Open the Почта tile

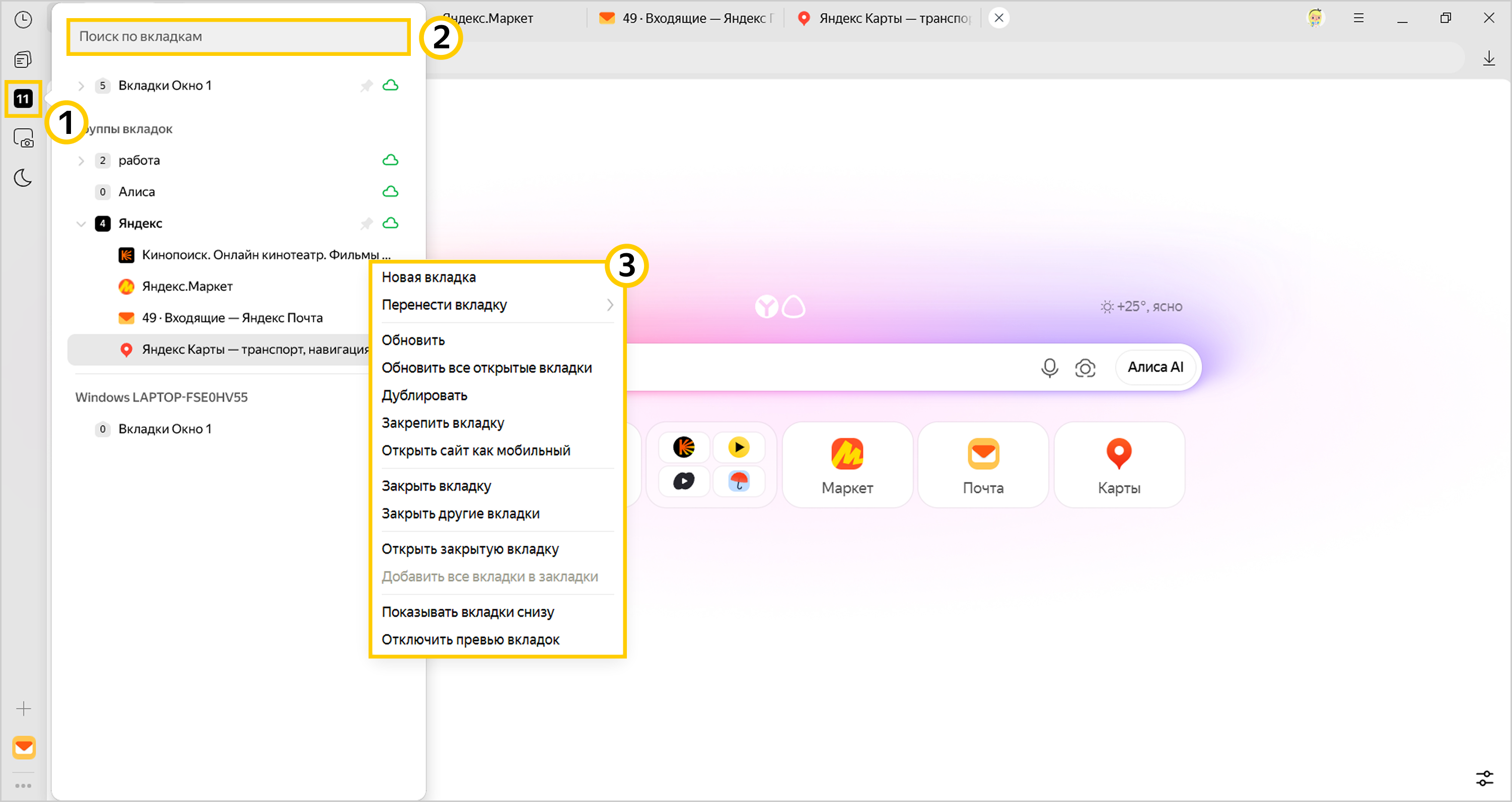pyautogui.click(x=983, y=464)
